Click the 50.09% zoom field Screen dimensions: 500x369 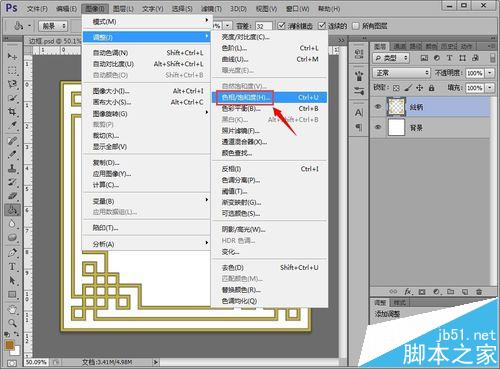36,362
